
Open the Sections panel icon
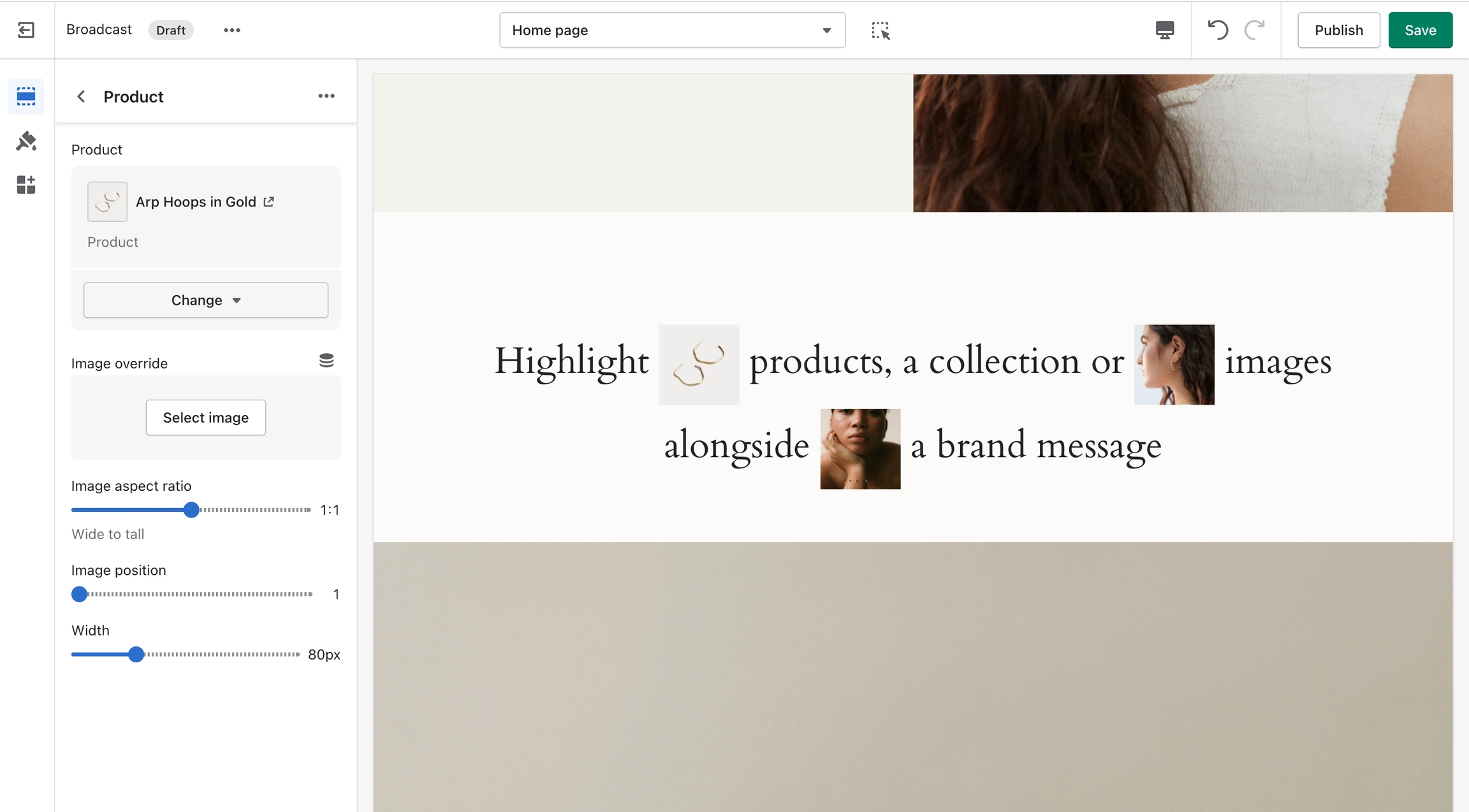point(26,96)
